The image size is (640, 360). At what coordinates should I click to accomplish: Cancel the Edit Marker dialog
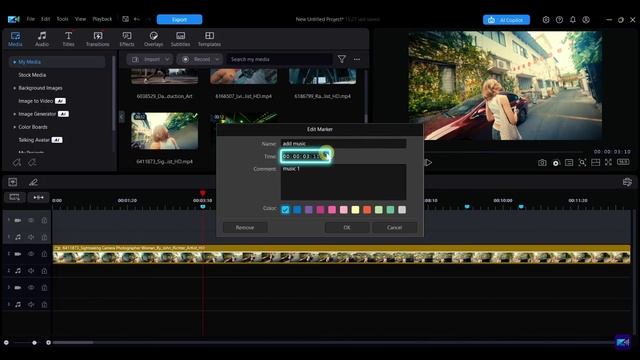pos(394,228)
